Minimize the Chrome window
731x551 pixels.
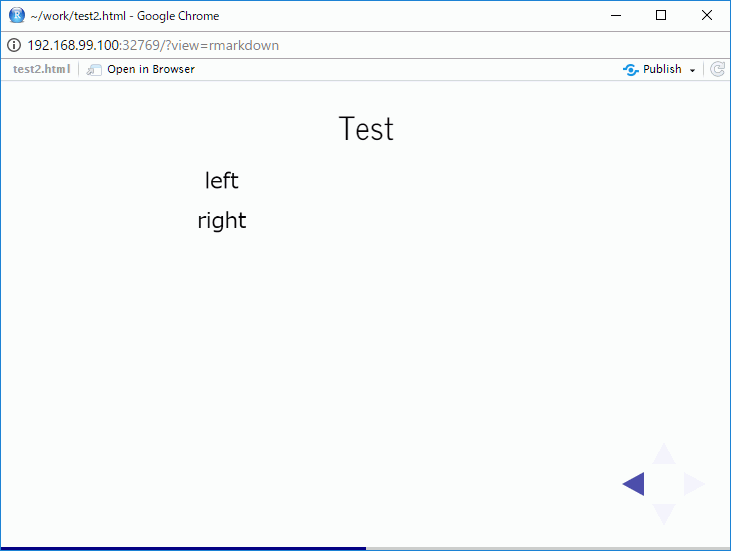[616, 15]
